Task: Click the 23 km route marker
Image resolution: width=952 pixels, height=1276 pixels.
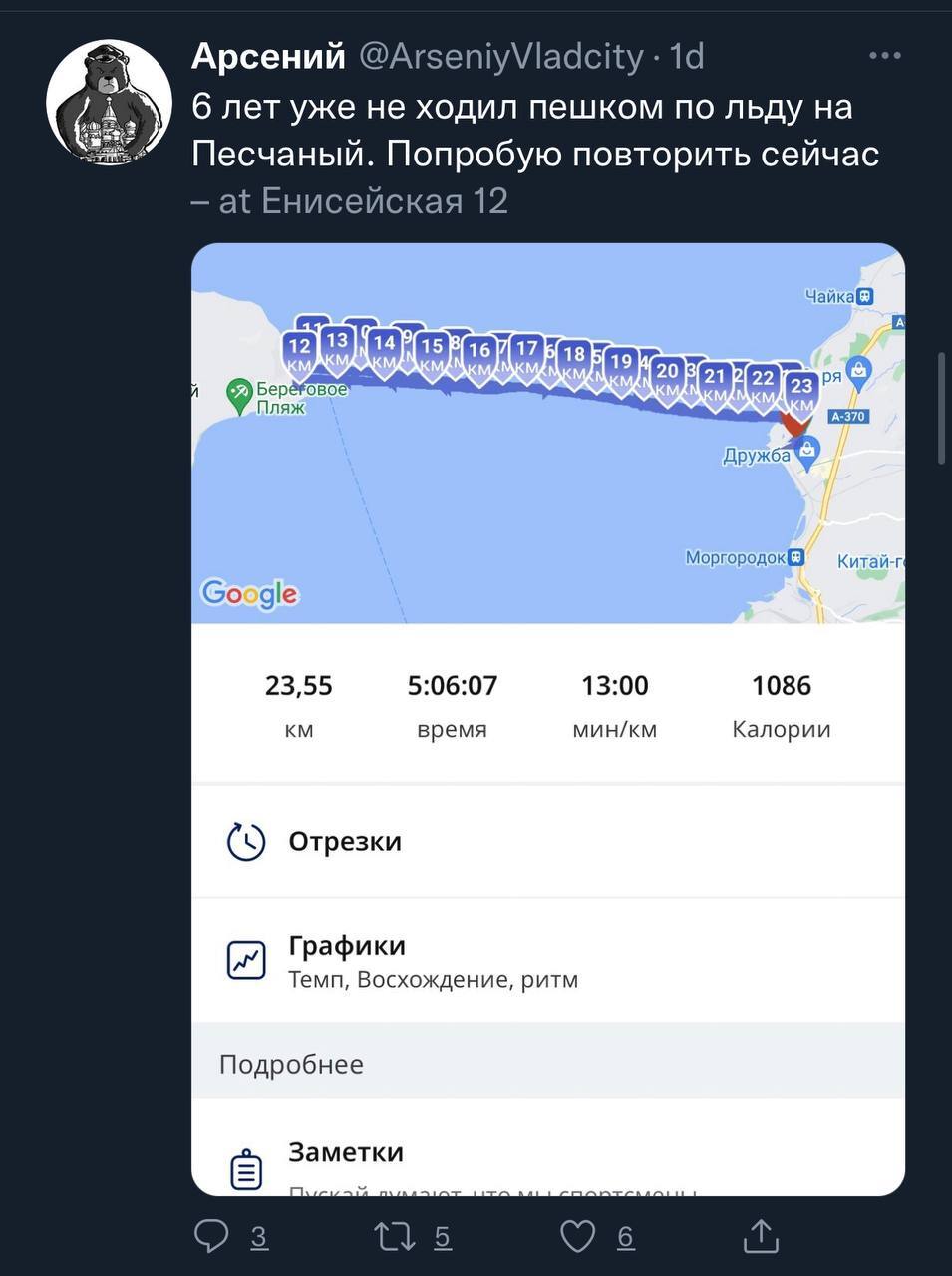Action: 801,392
